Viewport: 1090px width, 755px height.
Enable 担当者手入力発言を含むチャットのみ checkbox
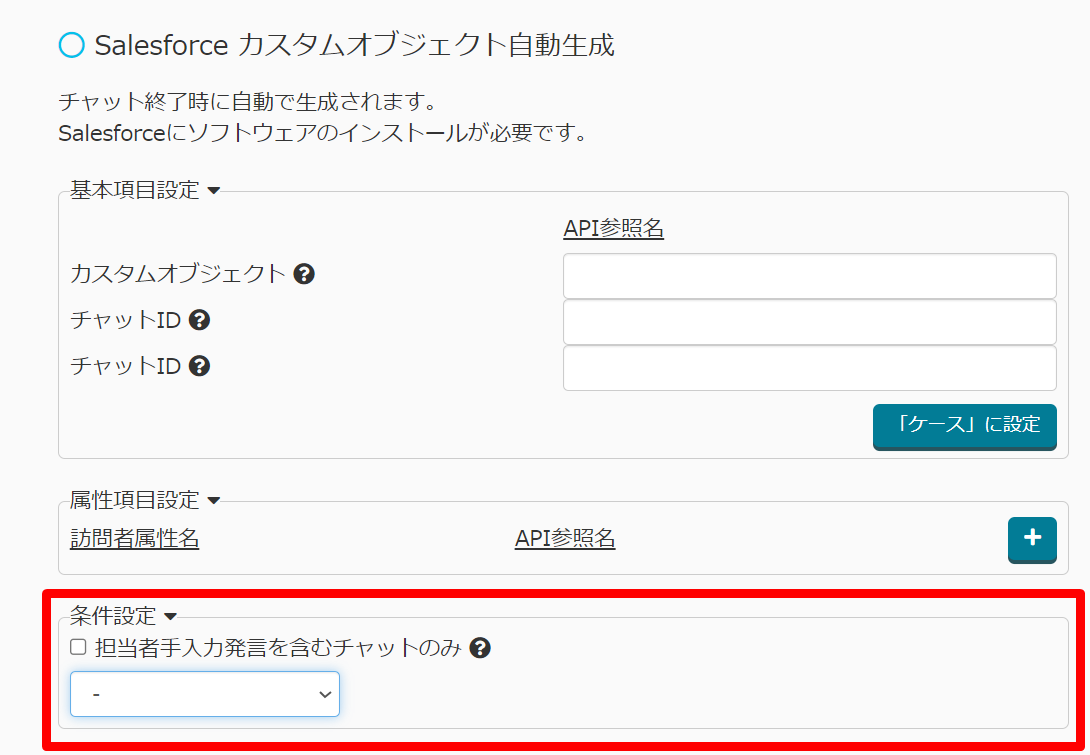pos(78,647)
